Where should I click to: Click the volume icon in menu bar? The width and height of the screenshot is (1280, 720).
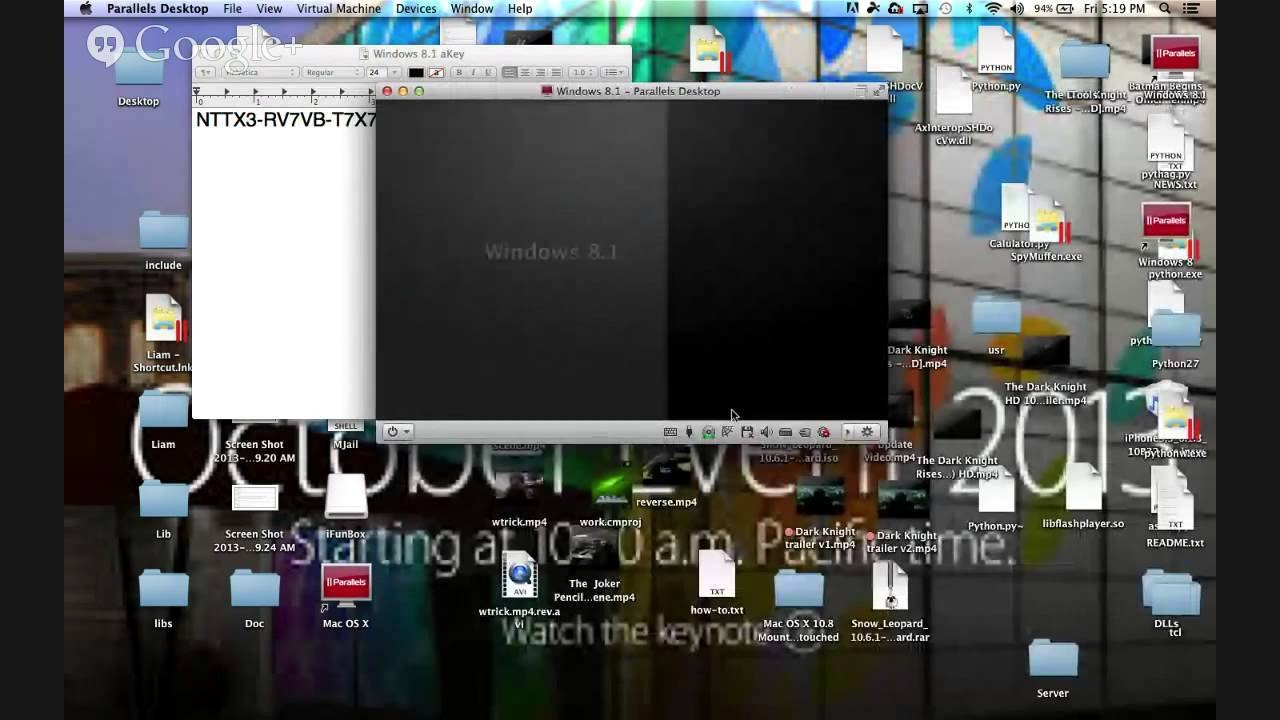1017,8
